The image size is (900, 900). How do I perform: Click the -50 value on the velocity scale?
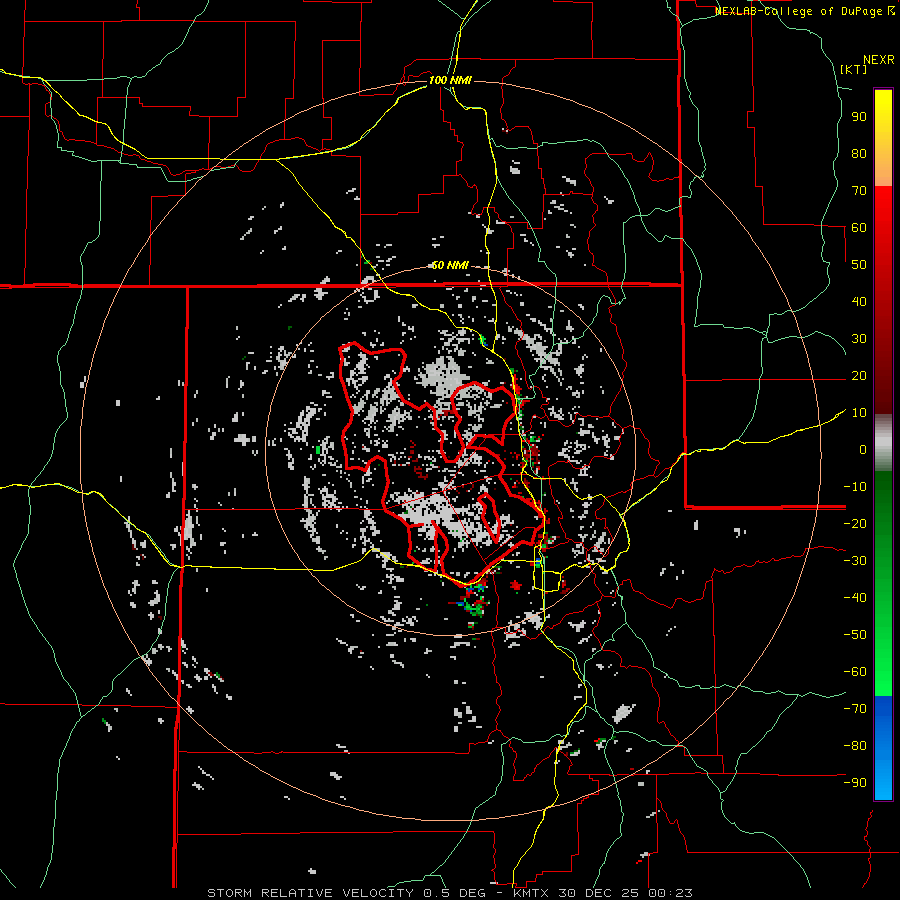coord(855,635)
